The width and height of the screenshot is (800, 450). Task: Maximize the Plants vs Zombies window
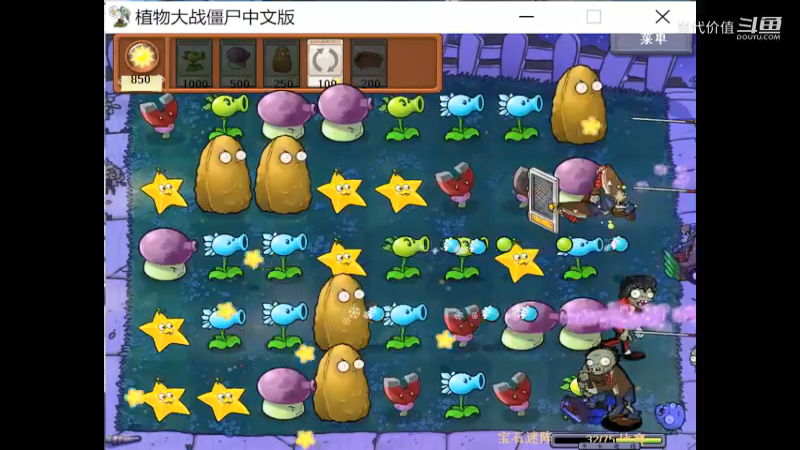593,17
